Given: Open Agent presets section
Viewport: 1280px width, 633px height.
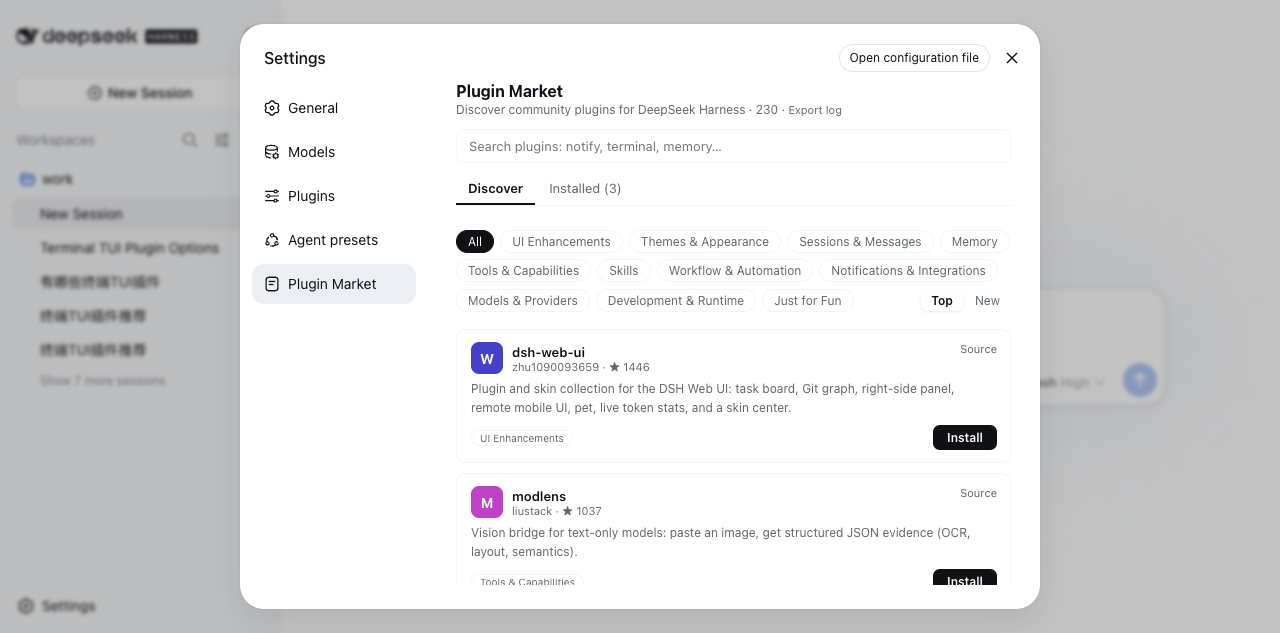Looking at the screenshot, I should click(334, 240).
